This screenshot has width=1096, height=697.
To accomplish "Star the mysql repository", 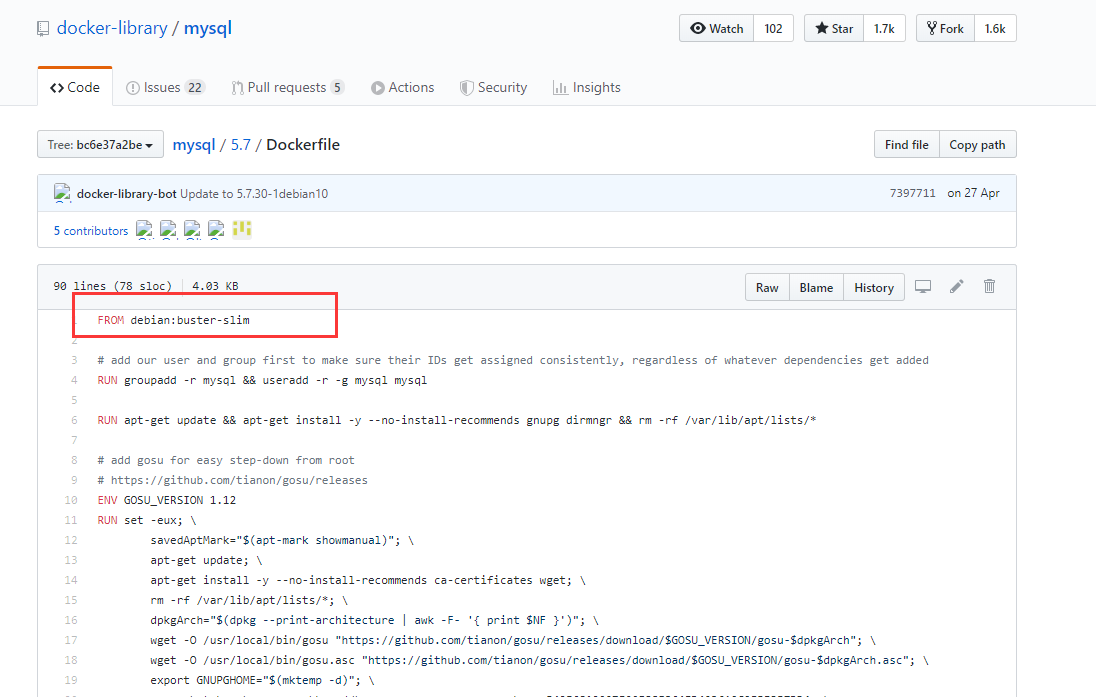I will point(834,29).
